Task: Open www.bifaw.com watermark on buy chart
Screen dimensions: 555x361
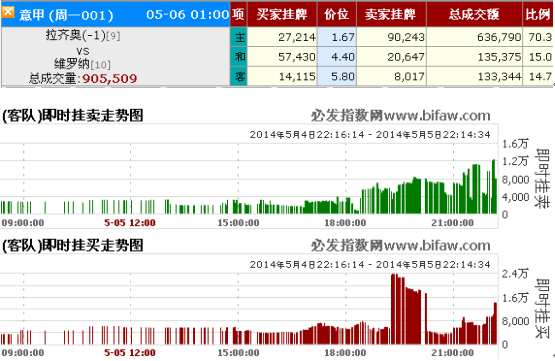Action: (x=437, y=245)
